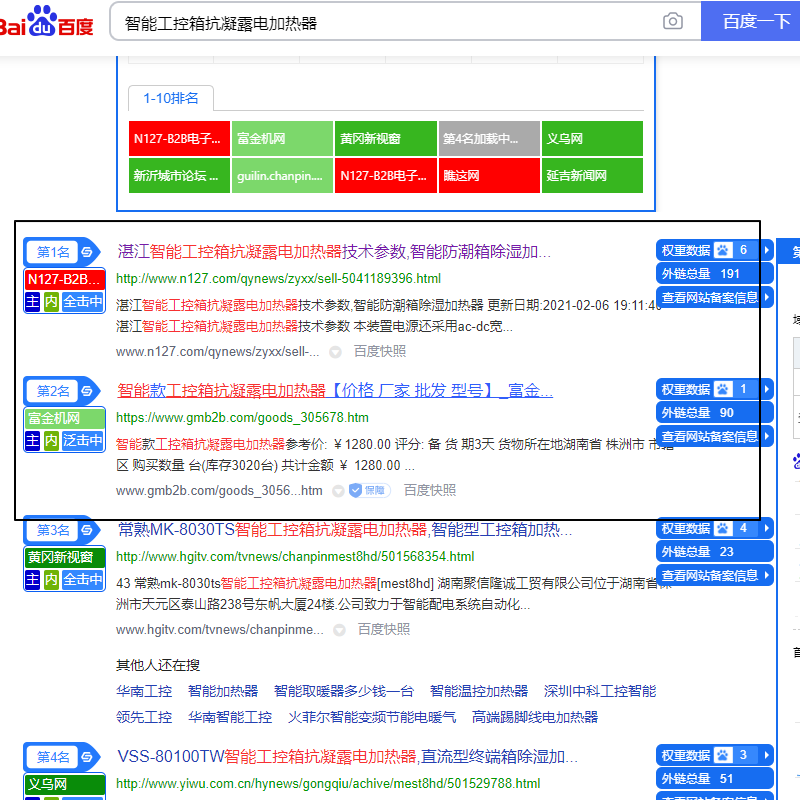The height and width of the screenshot is (800, 800).
Task: Open dropdown arrow after www.gmb2b.com snippet URL
Action: tap(338, 491)
